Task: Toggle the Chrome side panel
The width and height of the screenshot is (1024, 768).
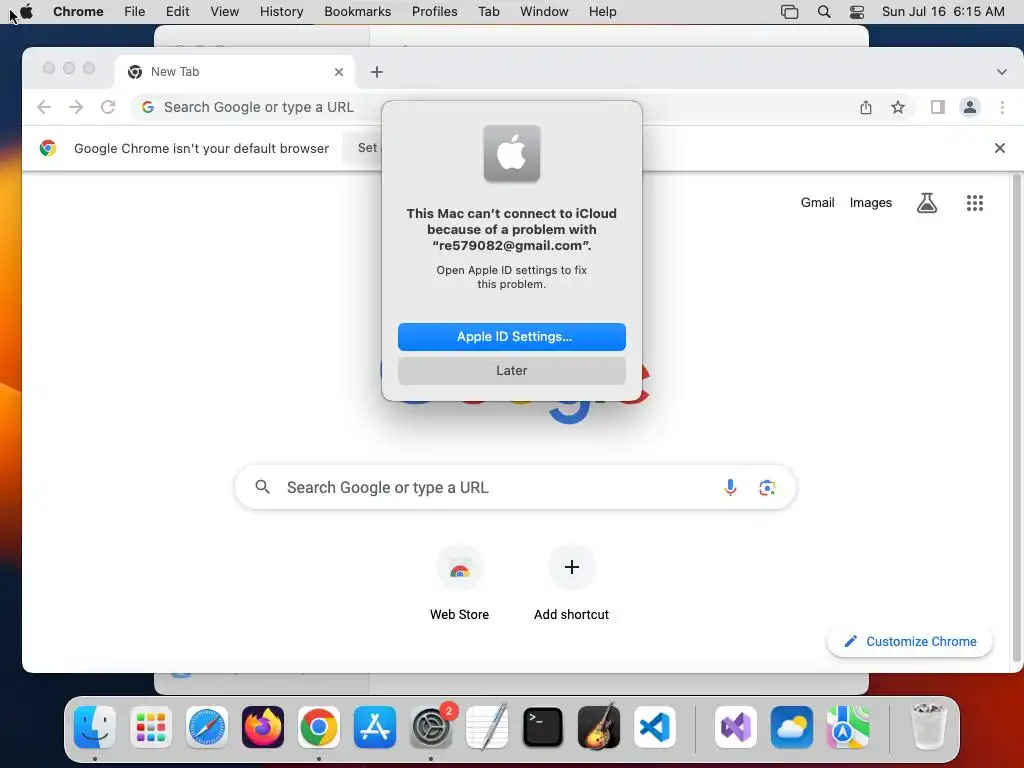Action: [x=937, y=107]
